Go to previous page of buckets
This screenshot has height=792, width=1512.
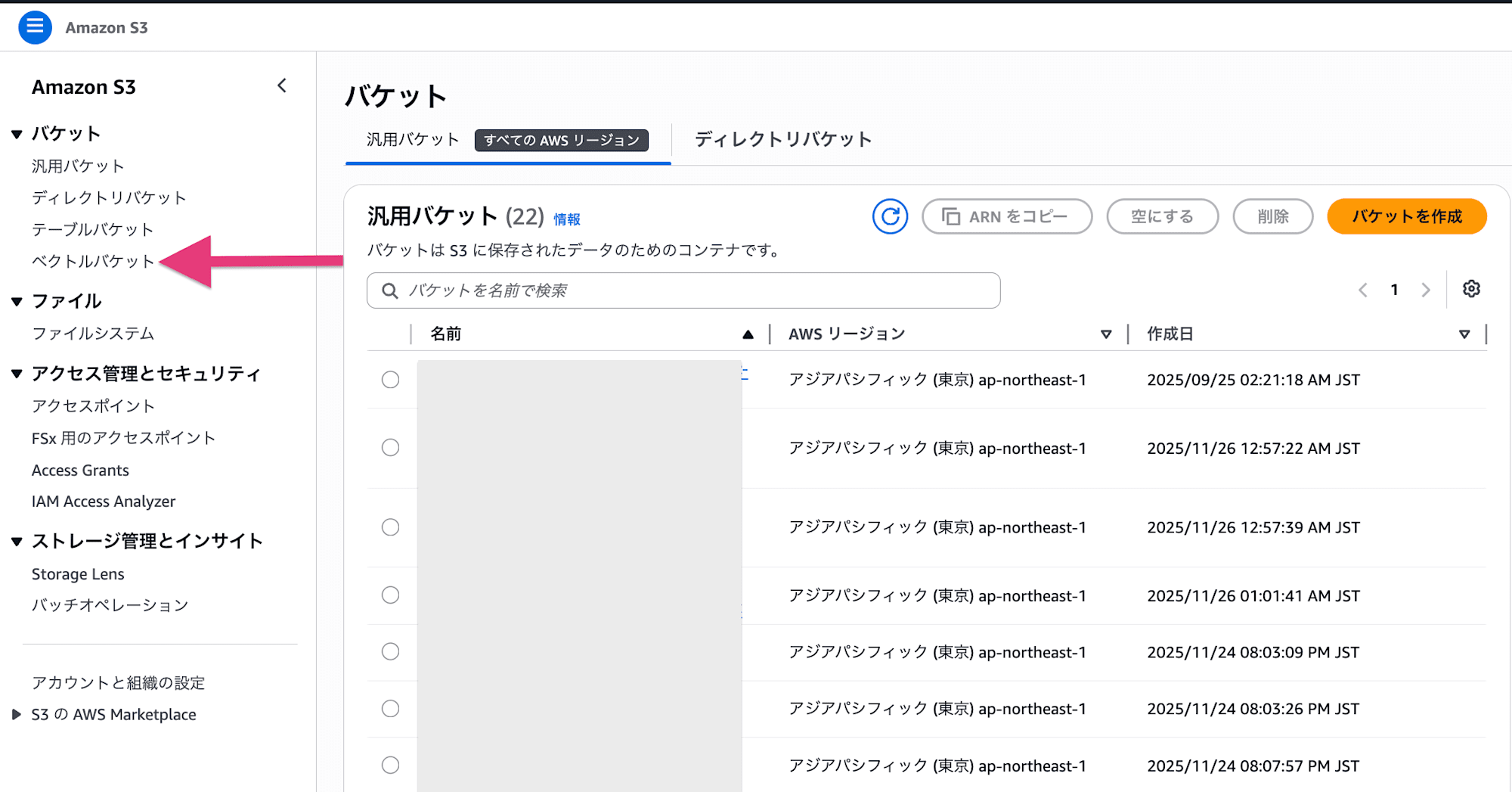coord(1362,290)
